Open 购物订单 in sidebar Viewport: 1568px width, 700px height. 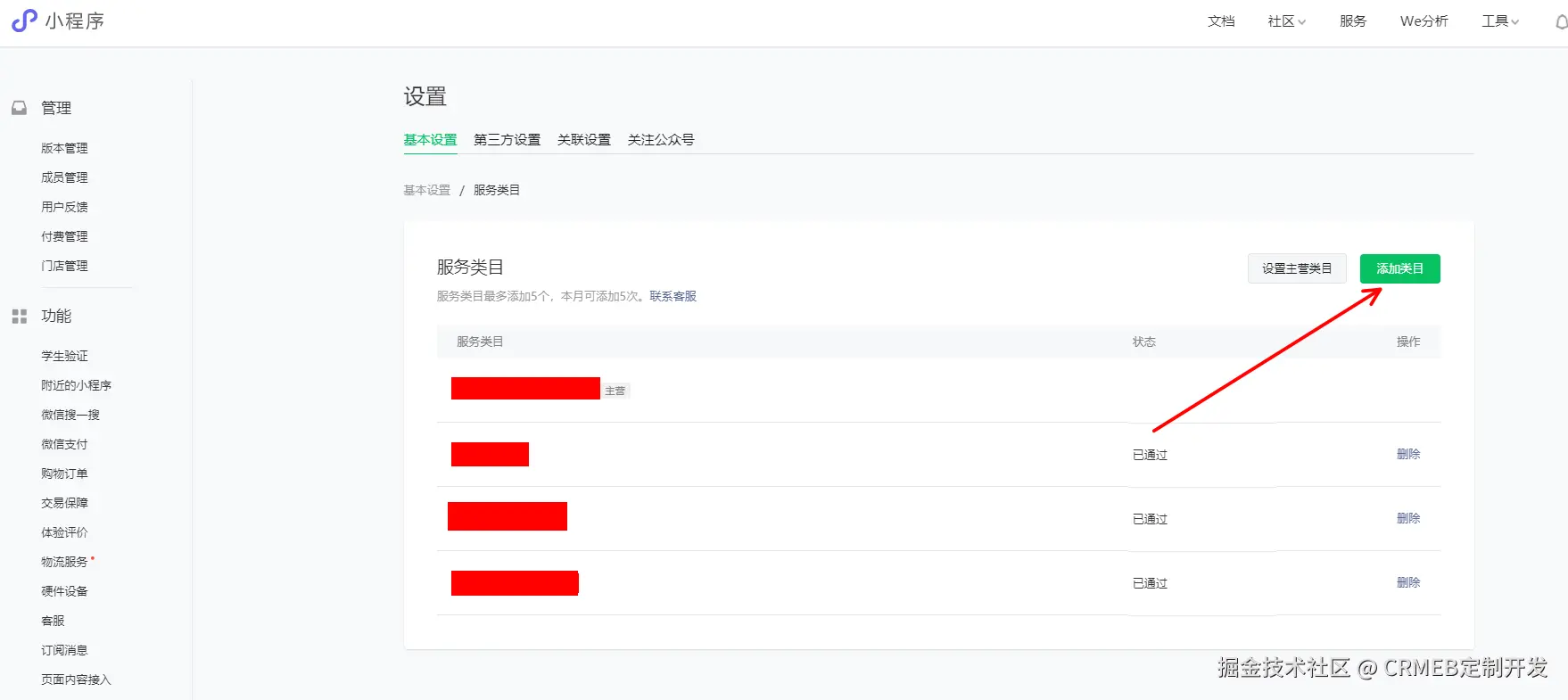pos(64,474)
